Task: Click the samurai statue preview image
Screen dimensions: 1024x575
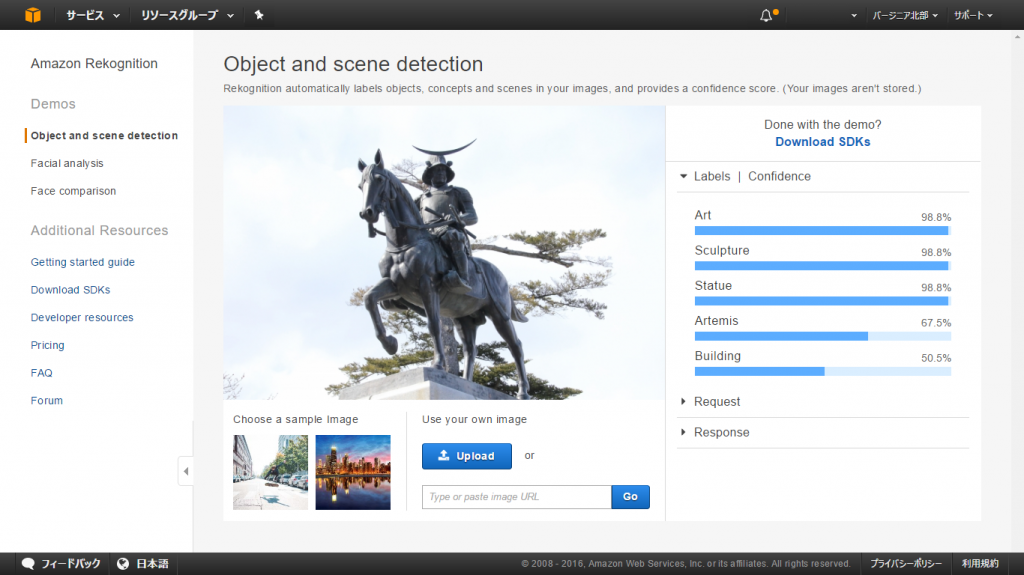Action: [x=444, y=252]
